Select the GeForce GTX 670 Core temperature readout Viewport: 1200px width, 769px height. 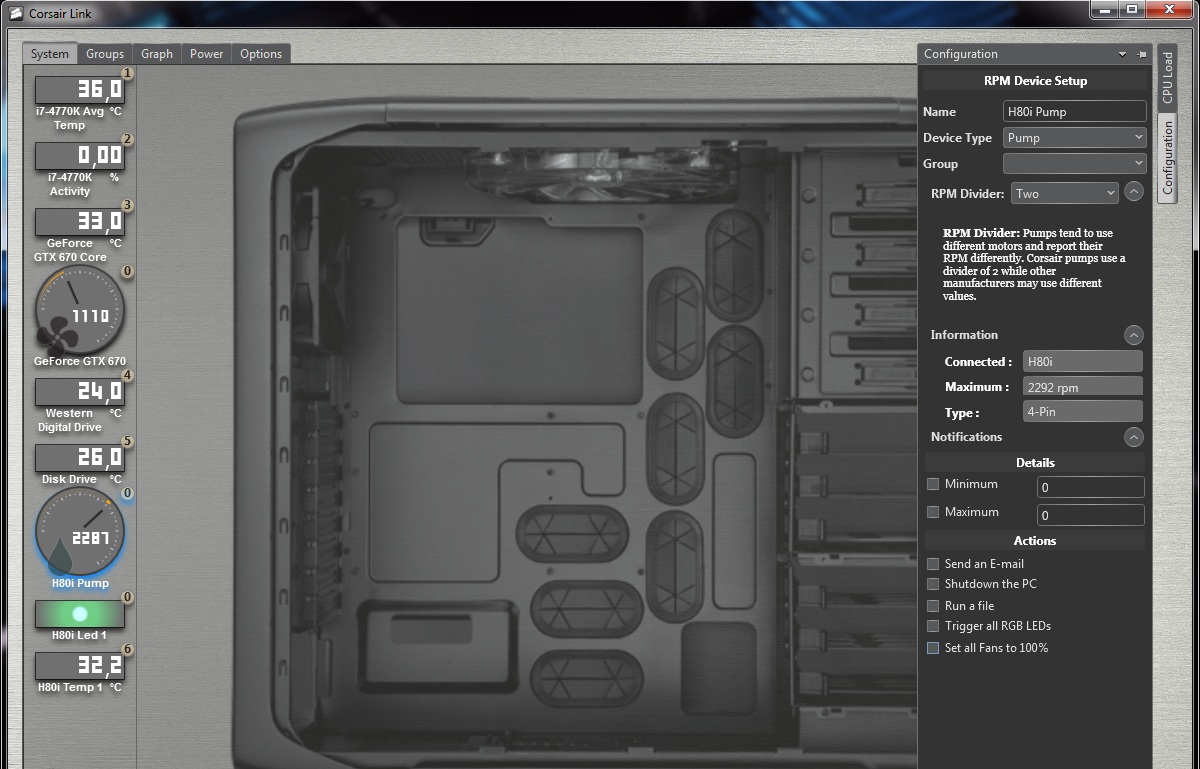point(80,221)
